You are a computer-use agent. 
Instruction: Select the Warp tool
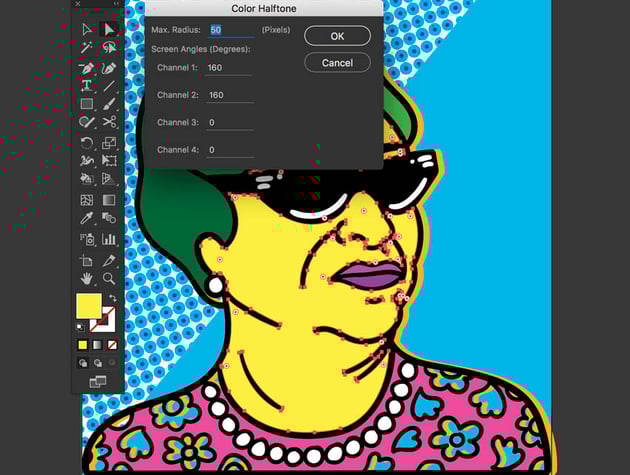(87, 160)
